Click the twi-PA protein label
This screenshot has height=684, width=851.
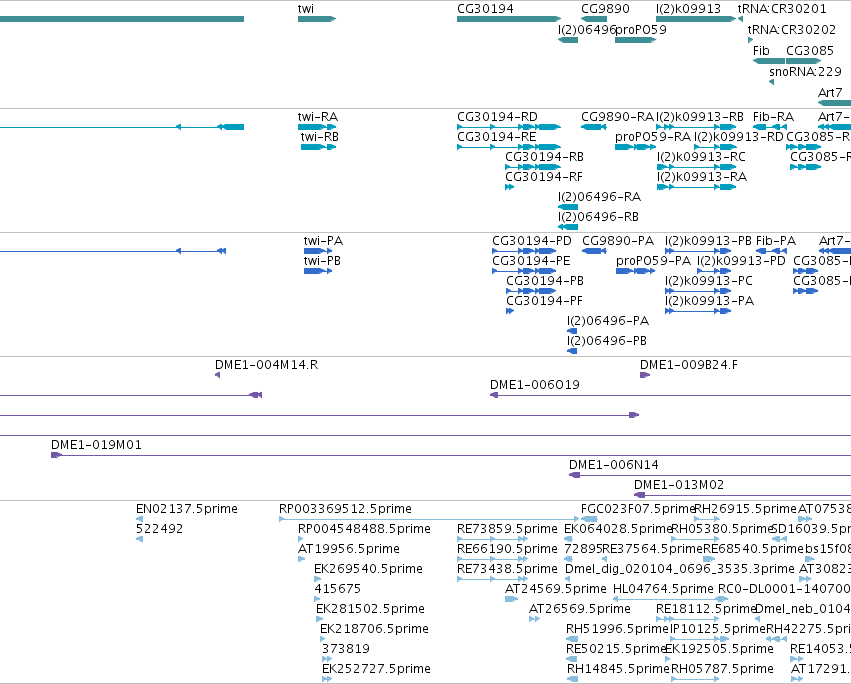pos(323,240)
